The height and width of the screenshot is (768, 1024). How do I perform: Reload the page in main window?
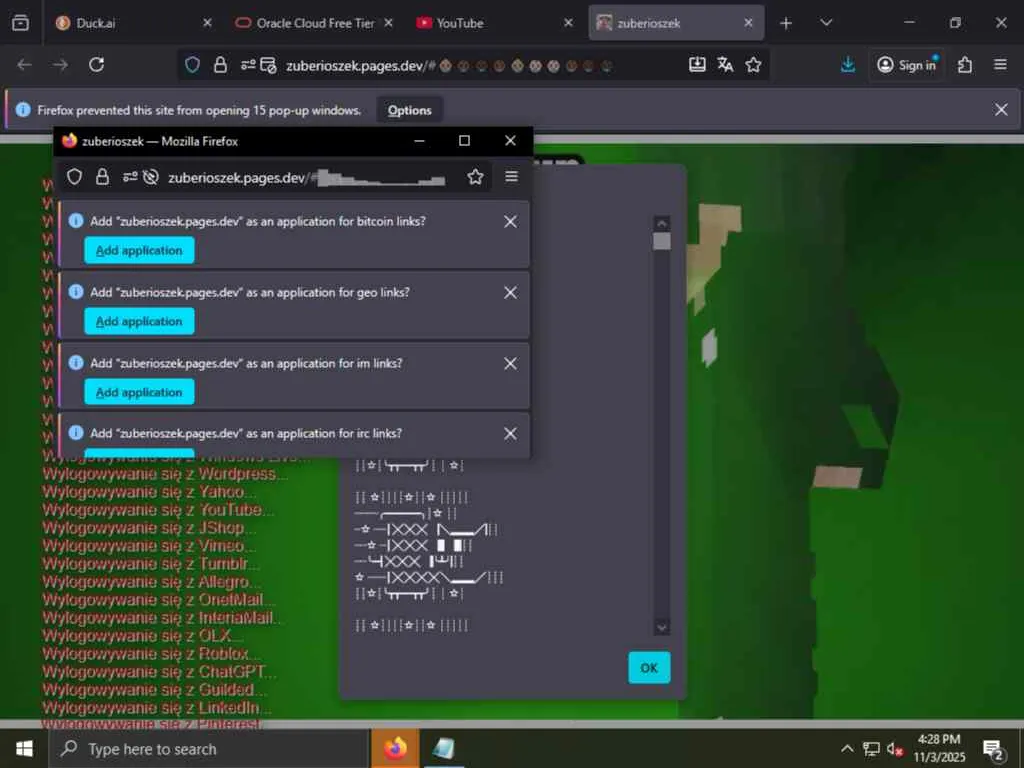pyautogui.click(x=97, y=65)
